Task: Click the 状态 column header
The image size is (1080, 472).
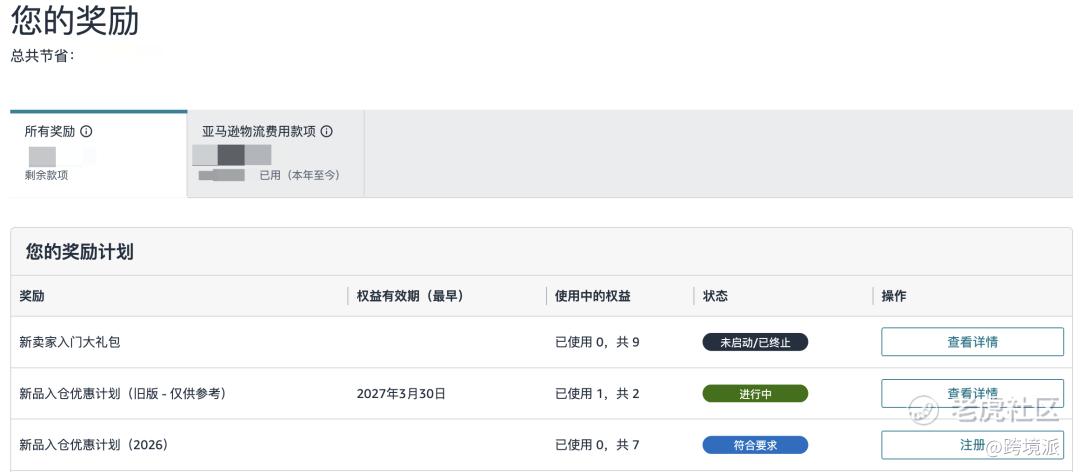Action: (x=715, y=296)
